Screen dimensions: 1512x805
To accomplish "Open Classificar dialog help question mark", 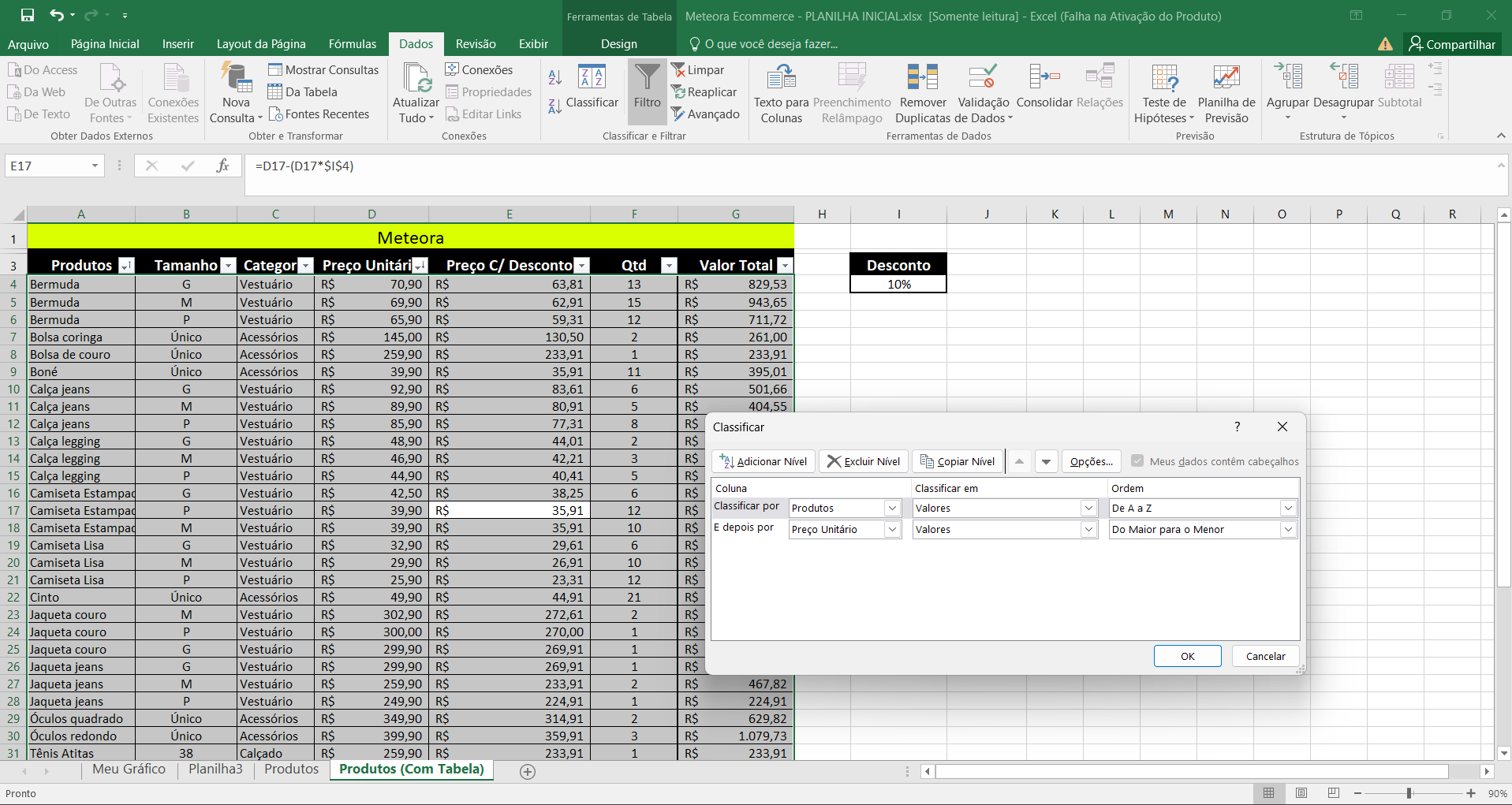I will click(x=1237, y=427).
